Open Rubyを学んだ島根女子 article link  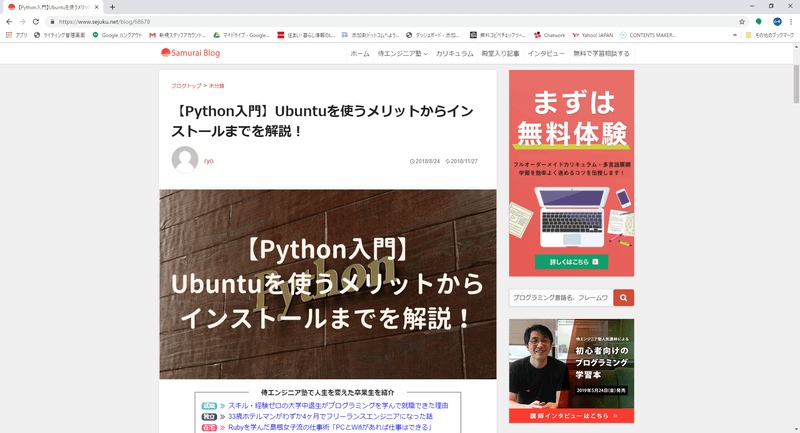click(x=330, y=427)
